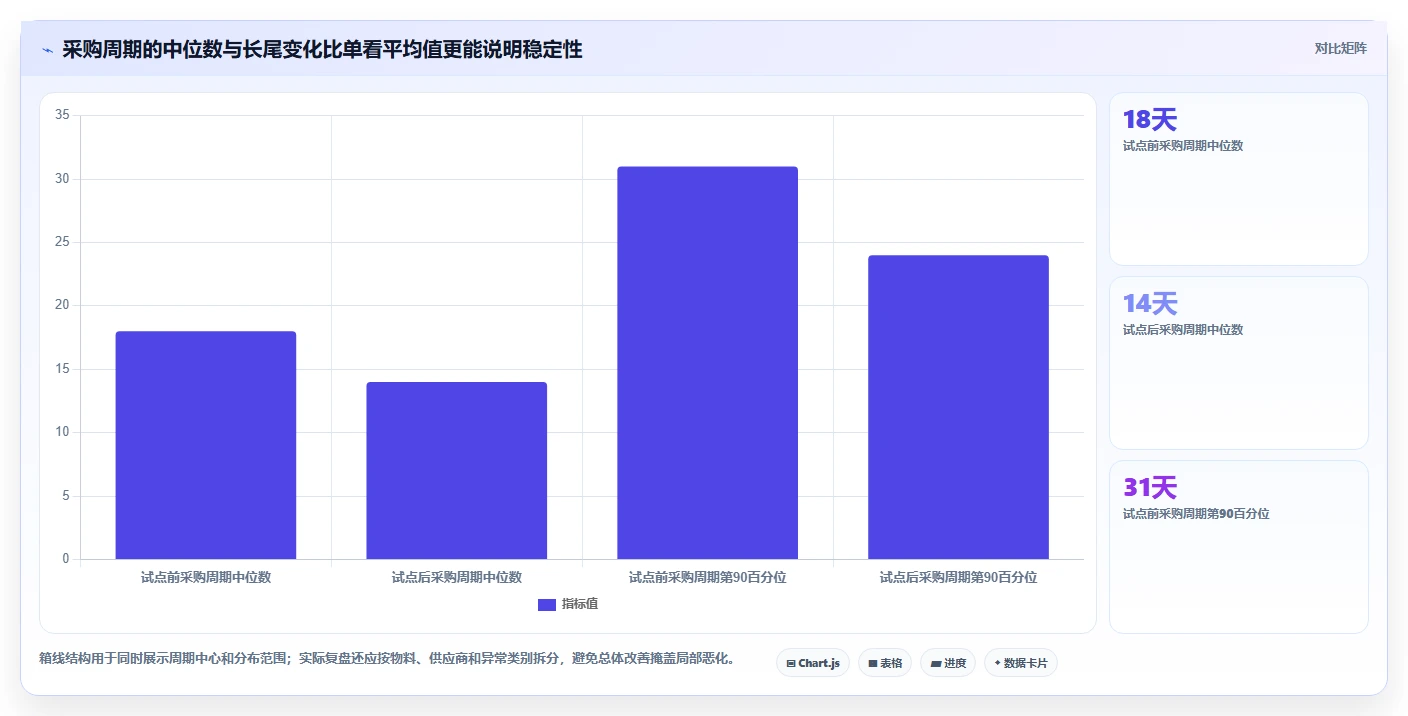The width and height of the screenshot is (1408, 716).
Task: Click the card title 采购周期的中位数与长尾变化
Action: (x=193, y=49)
